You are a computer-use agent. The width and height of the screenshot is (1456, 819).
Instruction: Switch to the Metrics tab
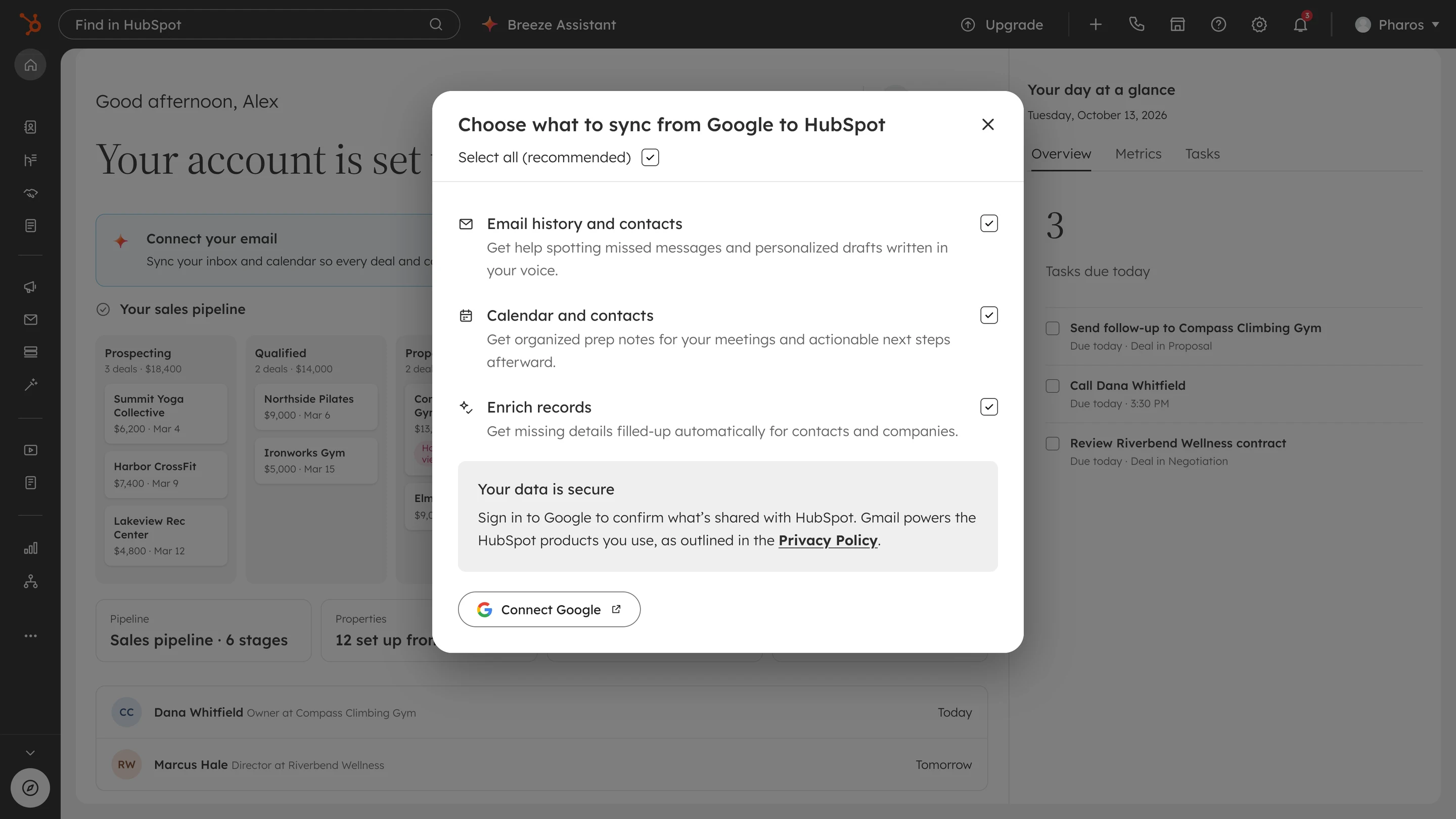click(x=1138, y=154)
